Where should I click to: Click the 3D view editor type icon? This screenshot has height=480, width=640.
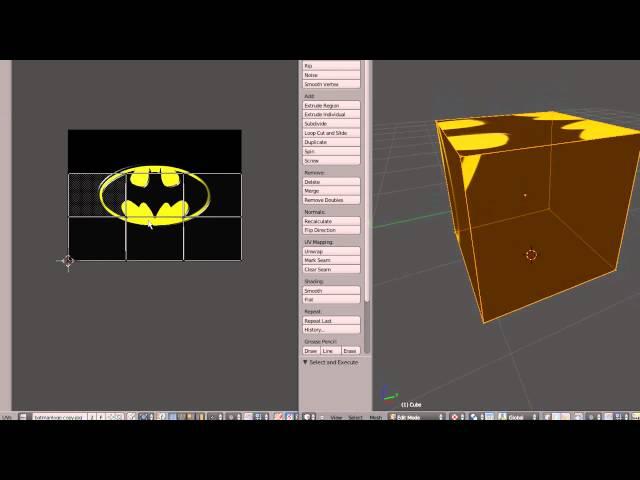click(310, 417)
